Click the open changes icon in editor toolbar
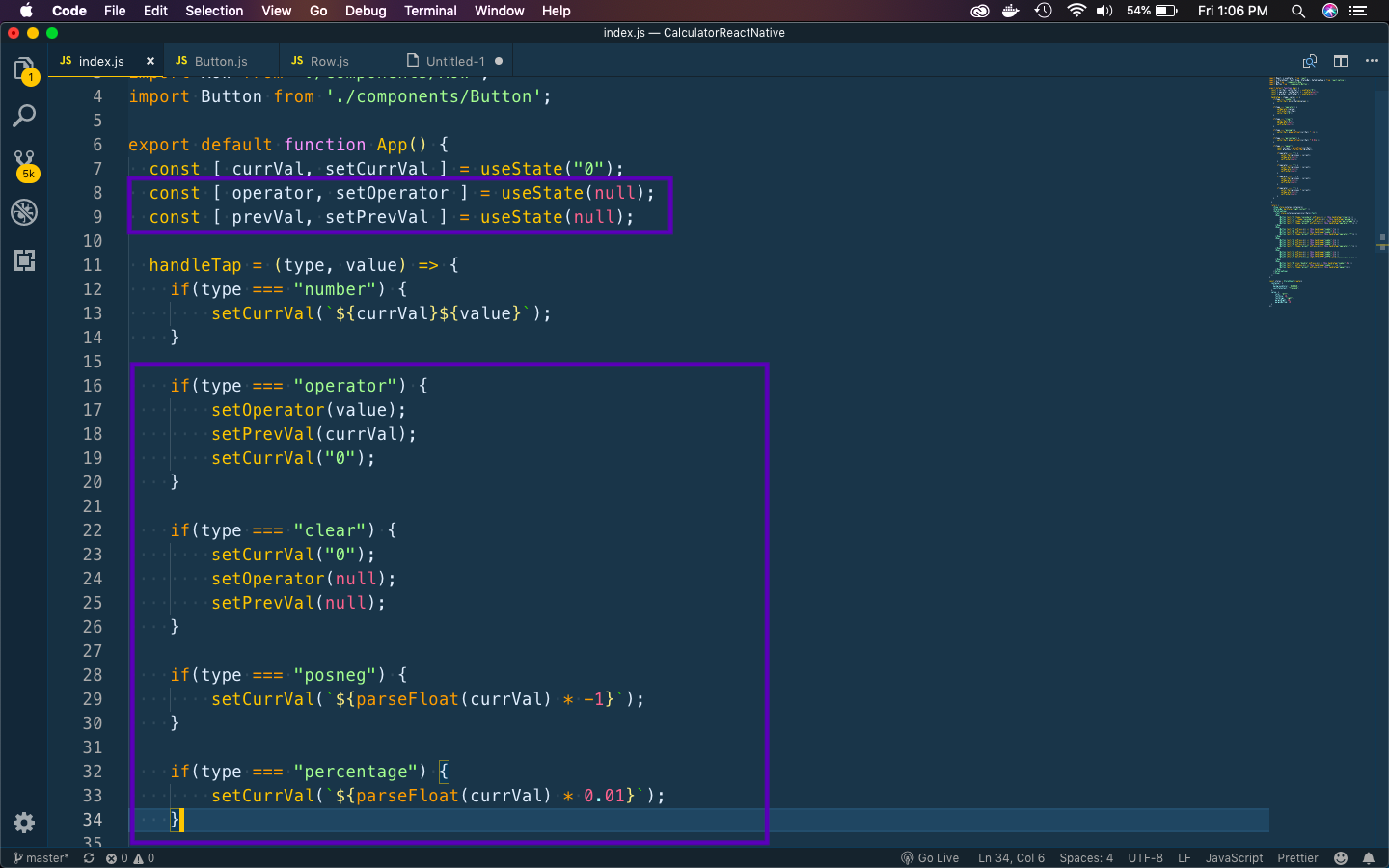Viewport: 1389px width, 868px height. point(1310,61)
